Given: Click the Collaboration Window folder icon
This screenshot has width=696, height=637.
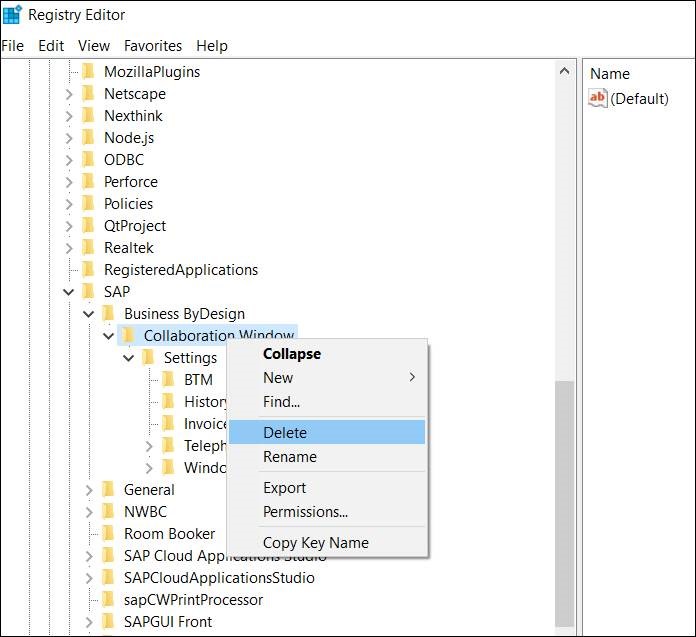Looking at the screenshot, I should (x=129, y=336).
